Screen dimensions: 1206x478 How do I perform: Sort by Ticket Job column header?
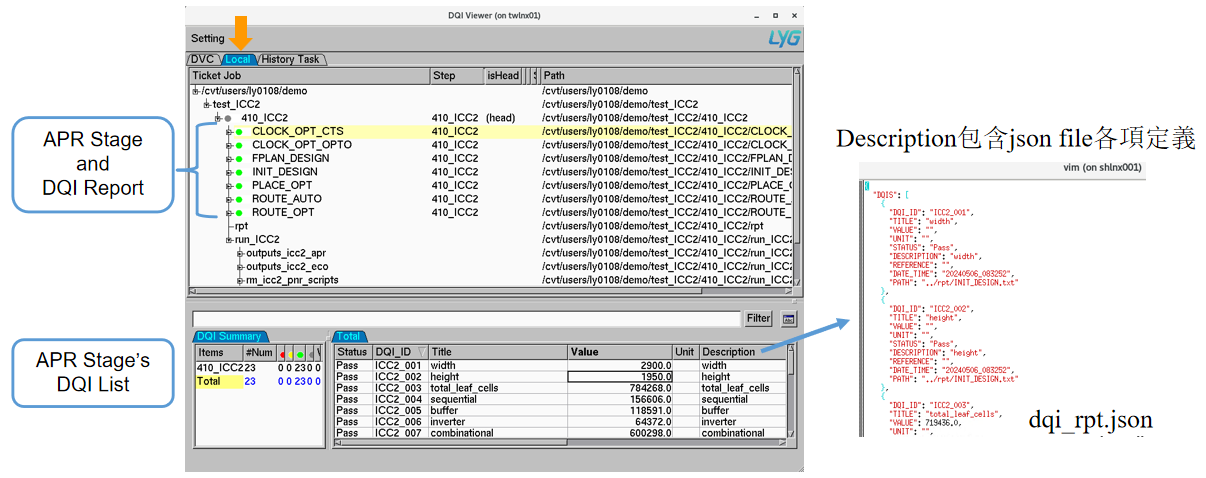point(309,75)
